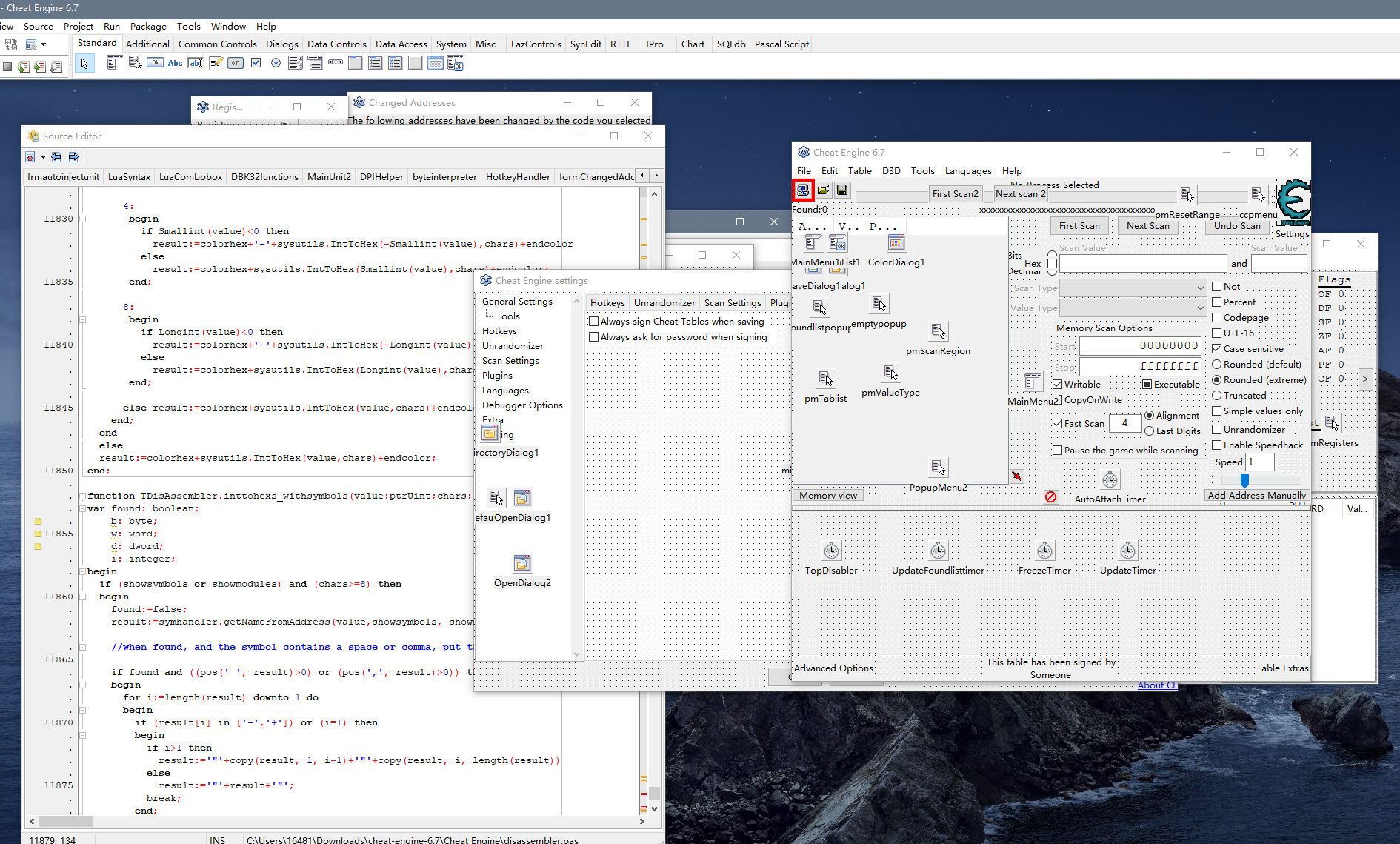1400x844 pixels.
Task: Pick the Ok button component in the palette
Action: [155, 63]
